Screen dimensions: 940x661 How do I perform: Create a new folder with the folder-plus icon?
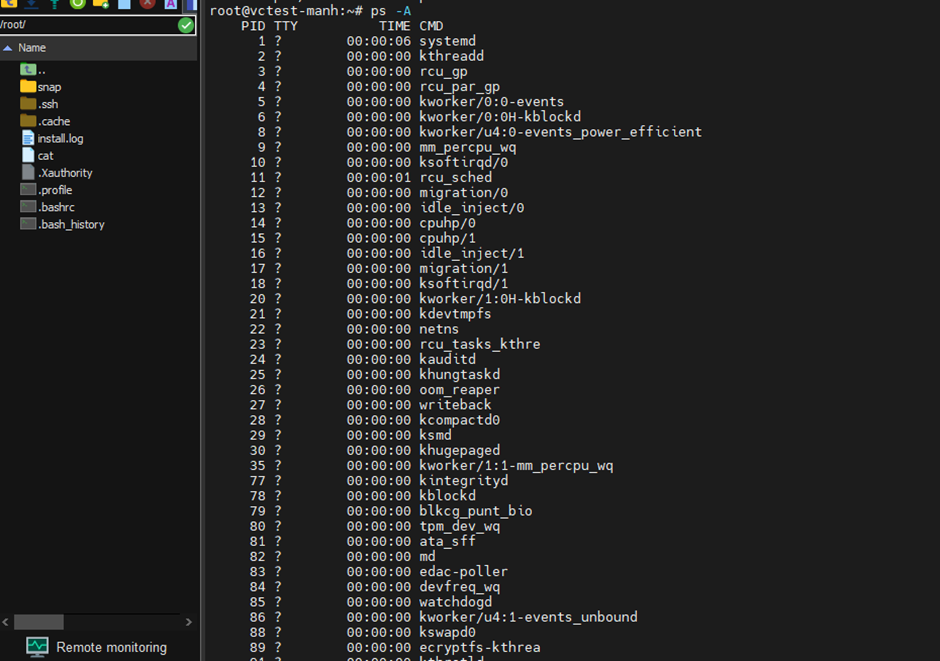coord(101,4)
